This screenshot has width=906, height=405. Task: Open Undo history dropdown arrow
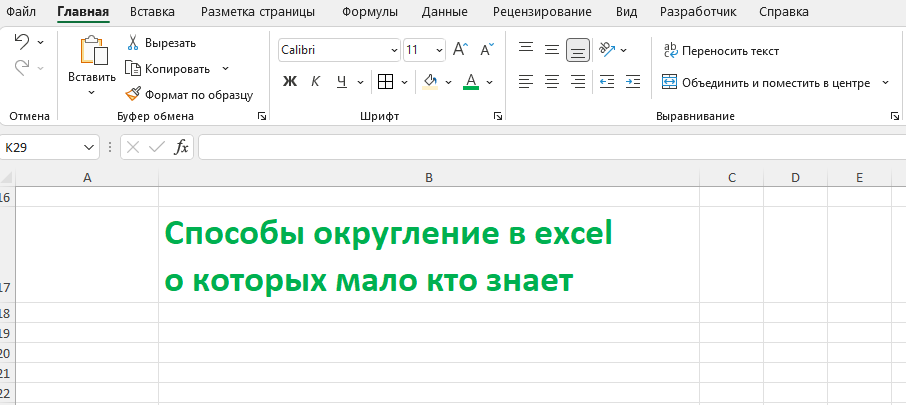pos(40,42)
